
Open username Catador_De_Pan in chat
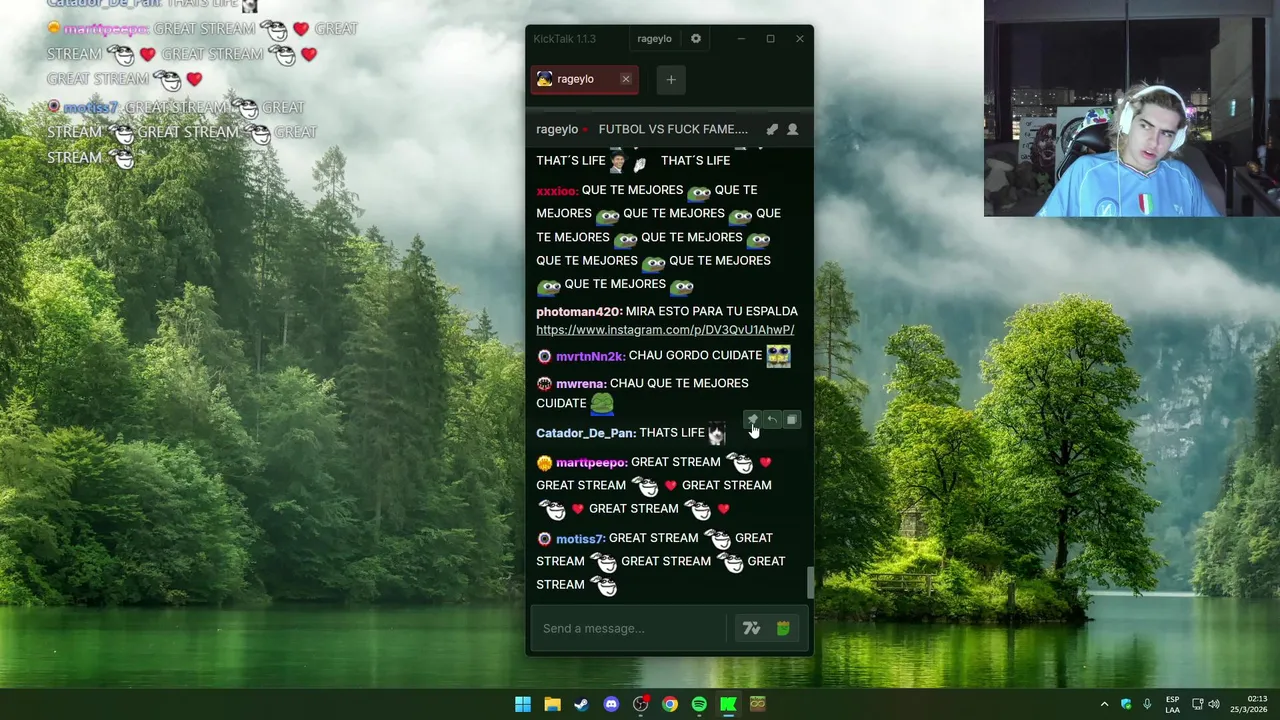point(585,433)
